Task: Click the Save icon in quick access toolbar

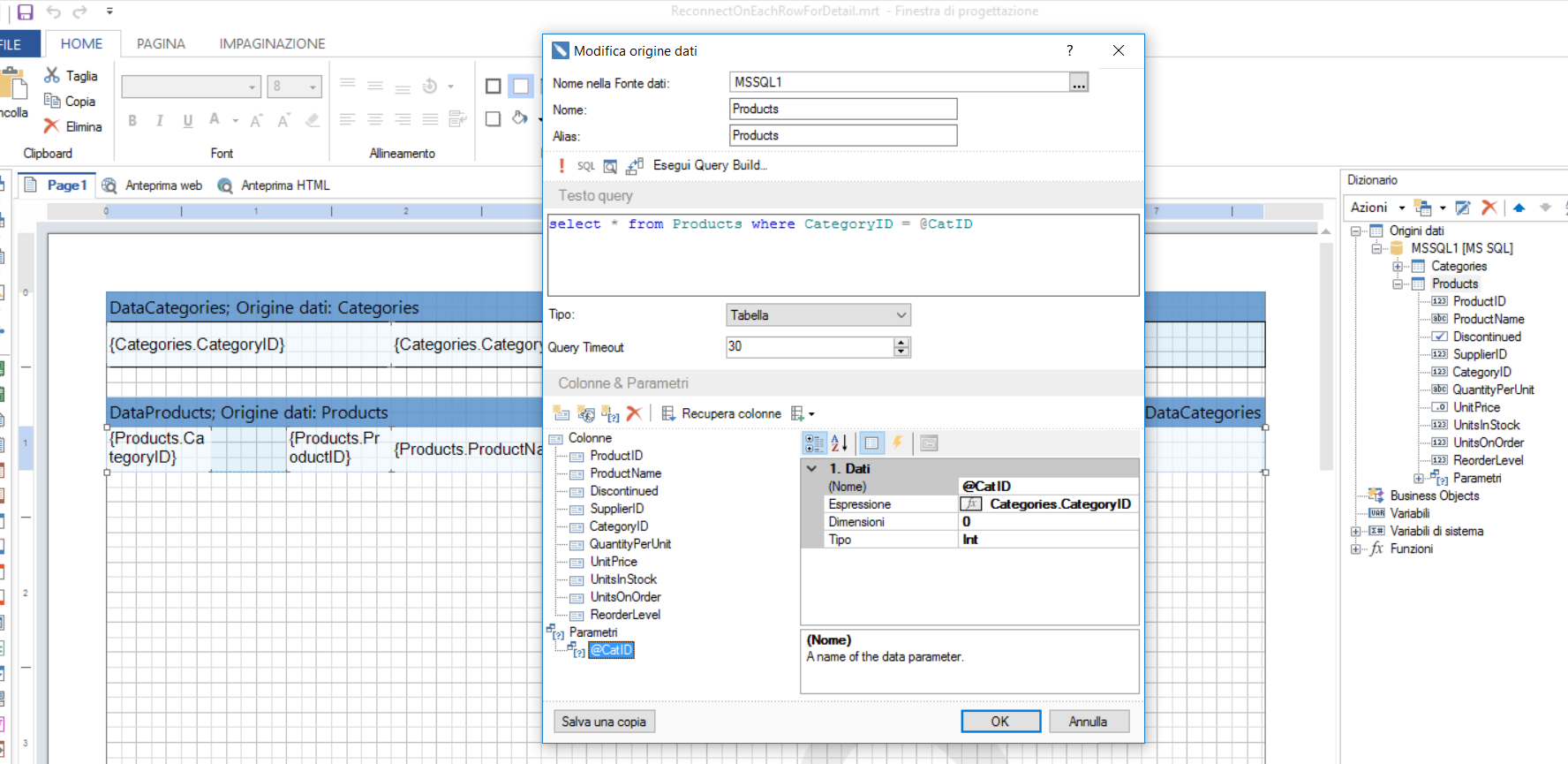Action: [26, 12]
